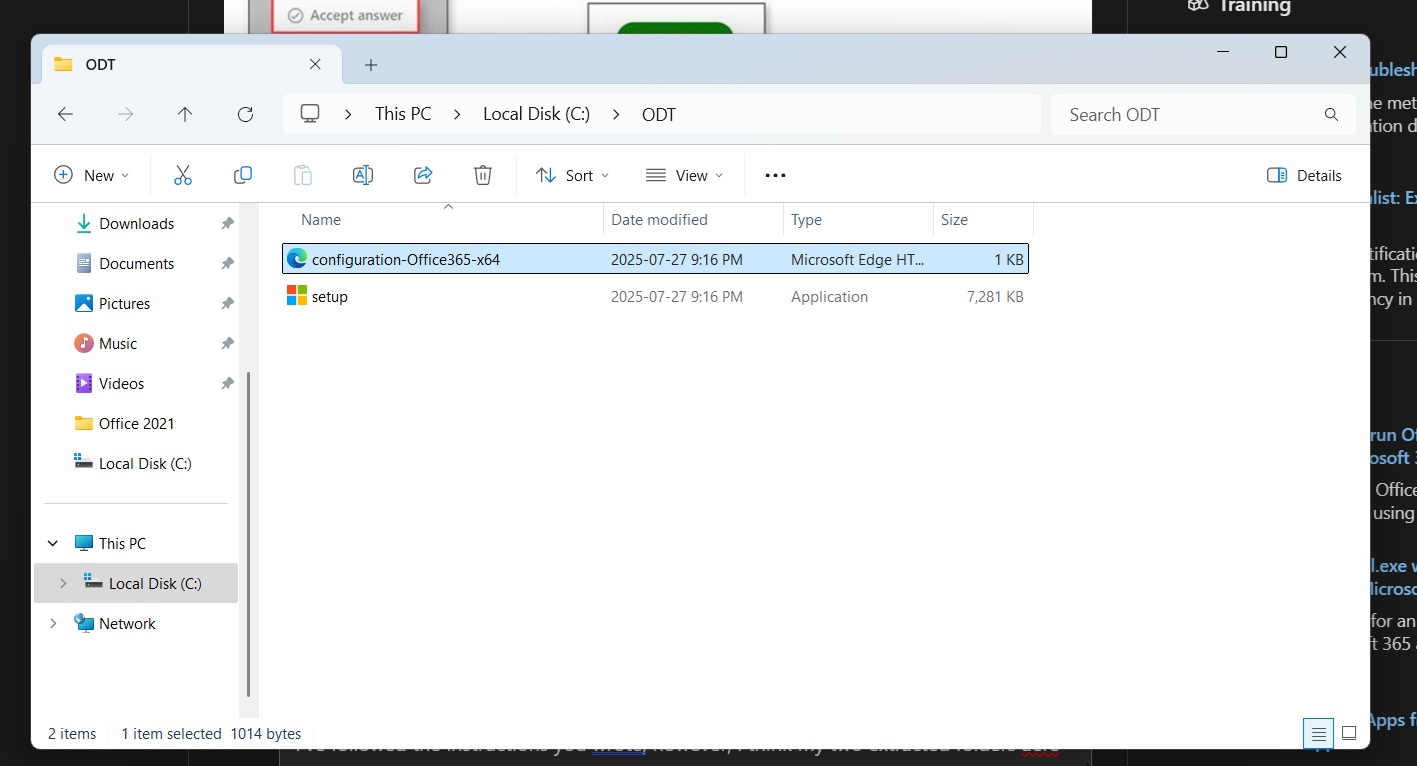Collapse the This PC tree node

click(x=53, y=544)
